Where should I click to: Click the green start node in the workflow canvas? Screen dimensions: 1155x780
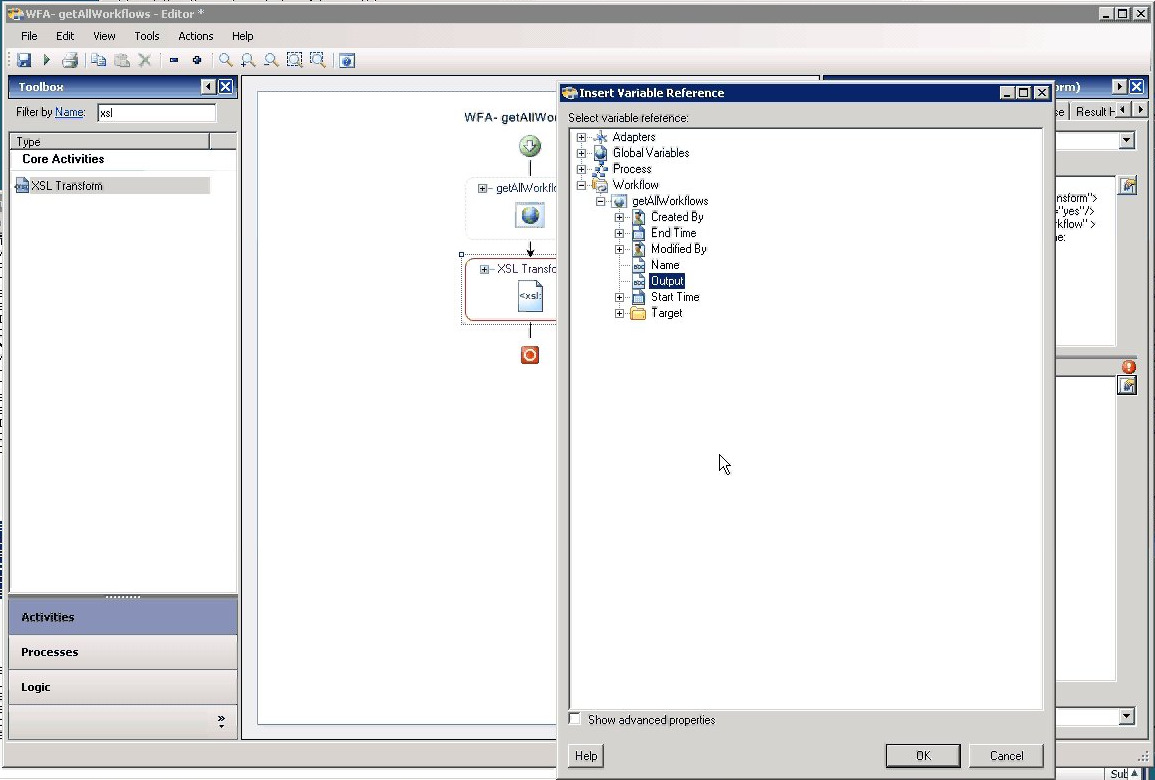(530, 146)
